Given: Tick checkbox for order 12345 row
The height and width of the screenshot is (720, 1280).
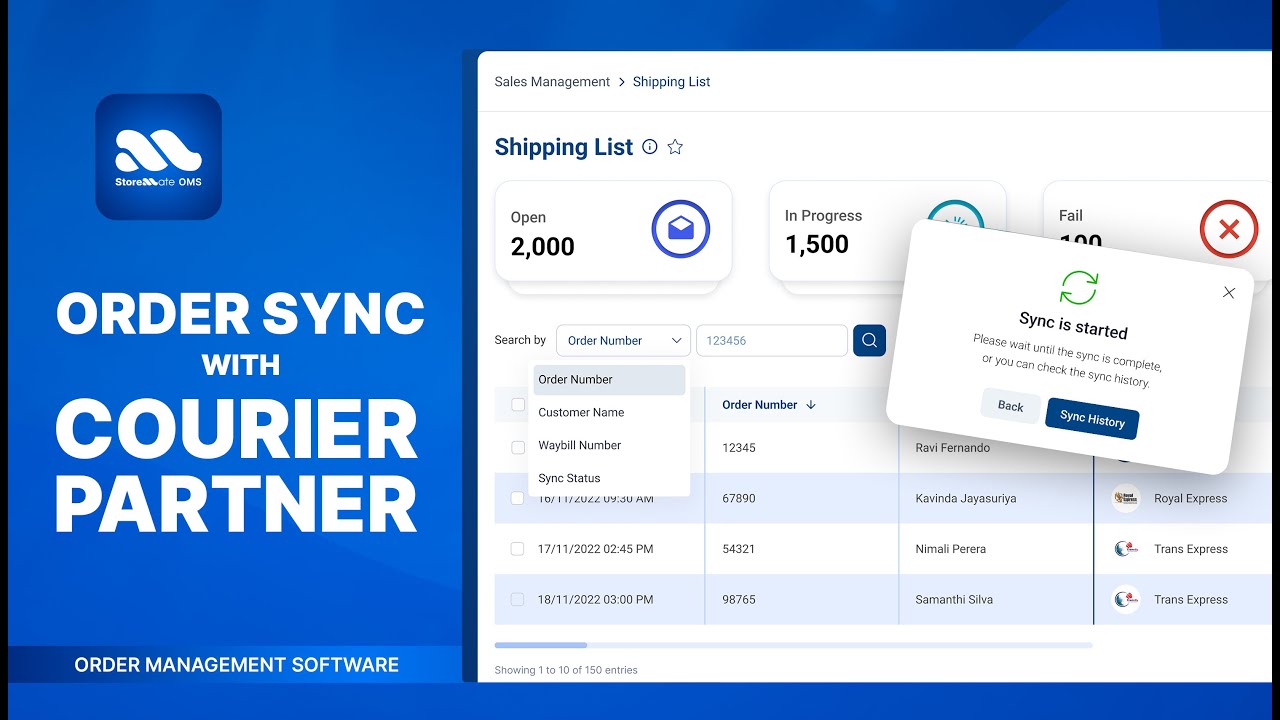Looking at the screenshot, I should pos(518,448).
